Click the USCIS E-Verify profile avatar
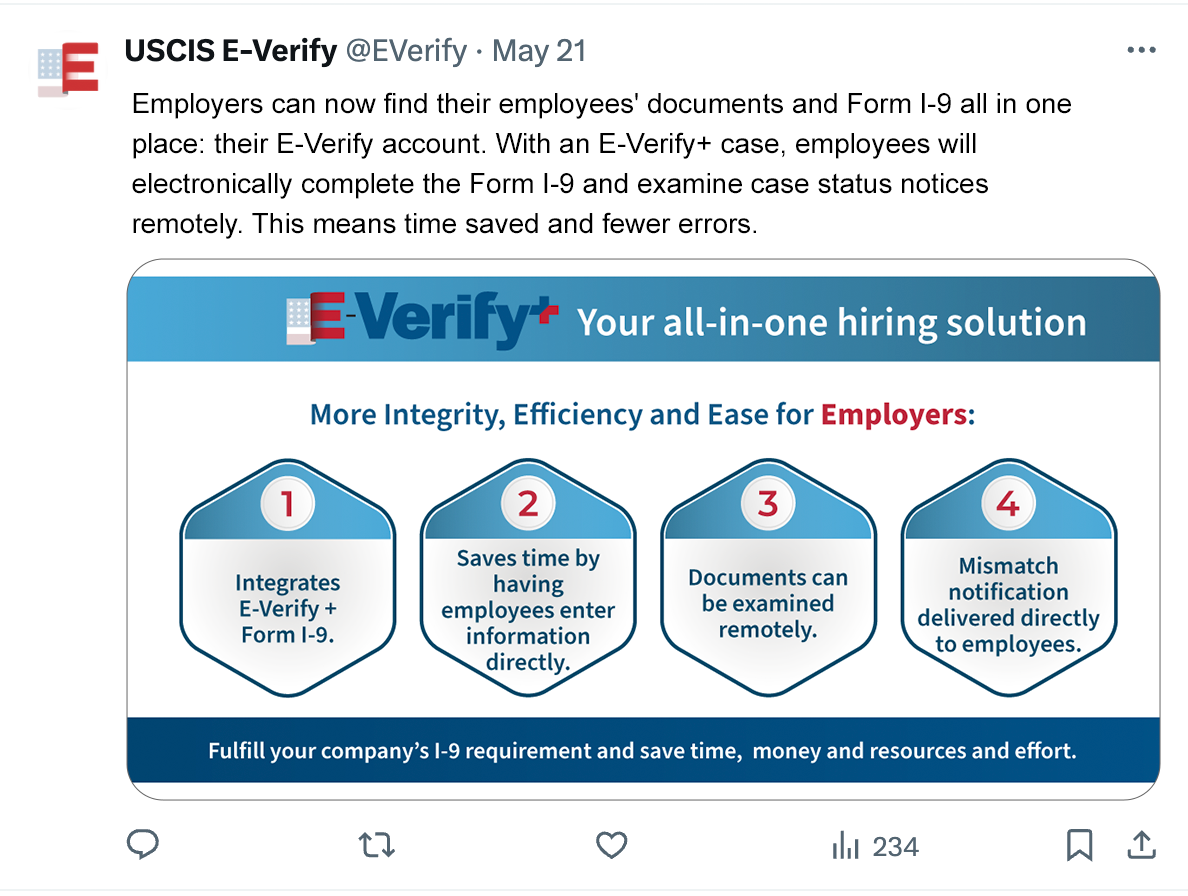This screenshot has width=1188, height=896. pyautogui.click(x=68, y=69)
